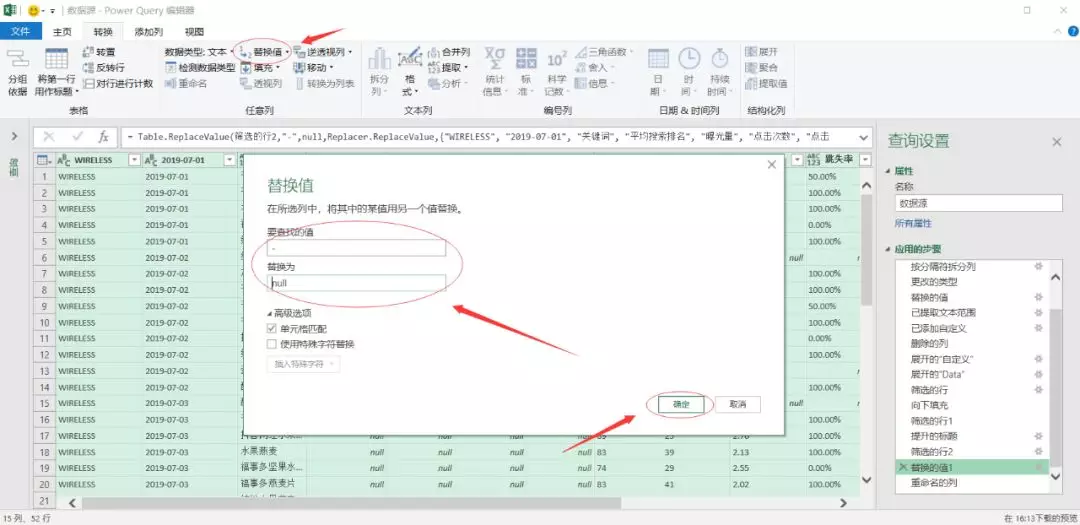Click the 福事多燕麦片 cell in row 20
The height and width of the screenshot is (525, 1080).
click(272, 484)
